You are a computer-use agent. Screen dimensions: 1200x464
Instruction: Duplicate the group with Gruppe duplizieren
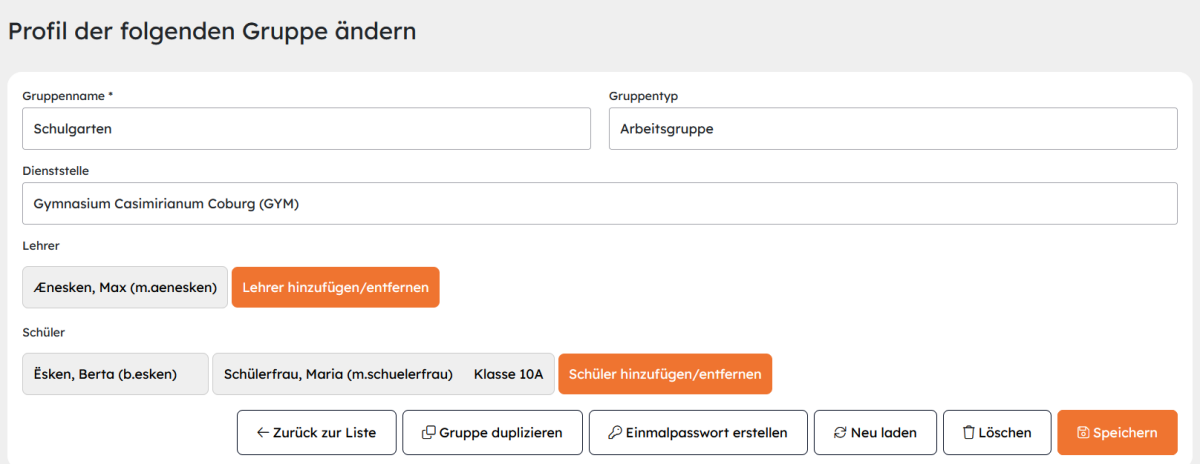coord(492,433)
